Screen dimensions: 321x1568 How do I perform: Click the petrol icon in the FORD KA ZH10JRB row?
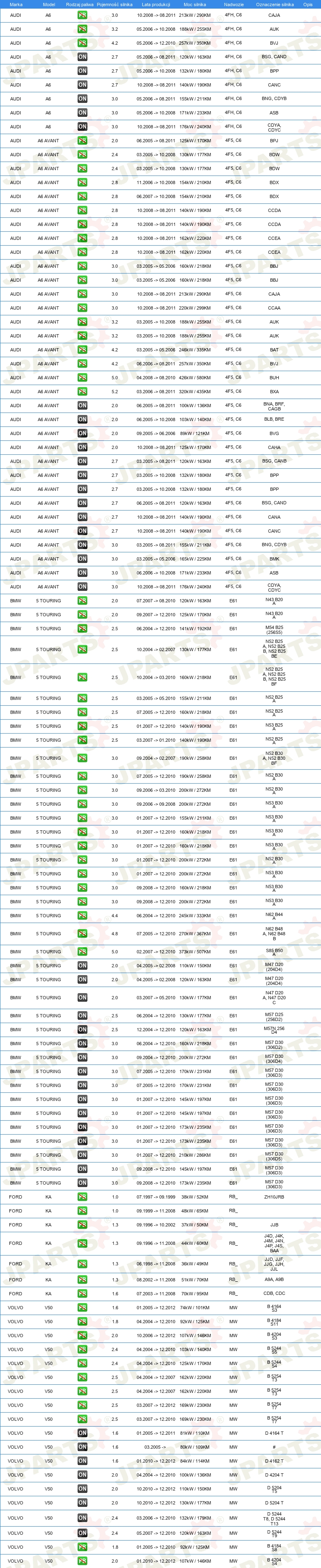tap(82, 1197)
